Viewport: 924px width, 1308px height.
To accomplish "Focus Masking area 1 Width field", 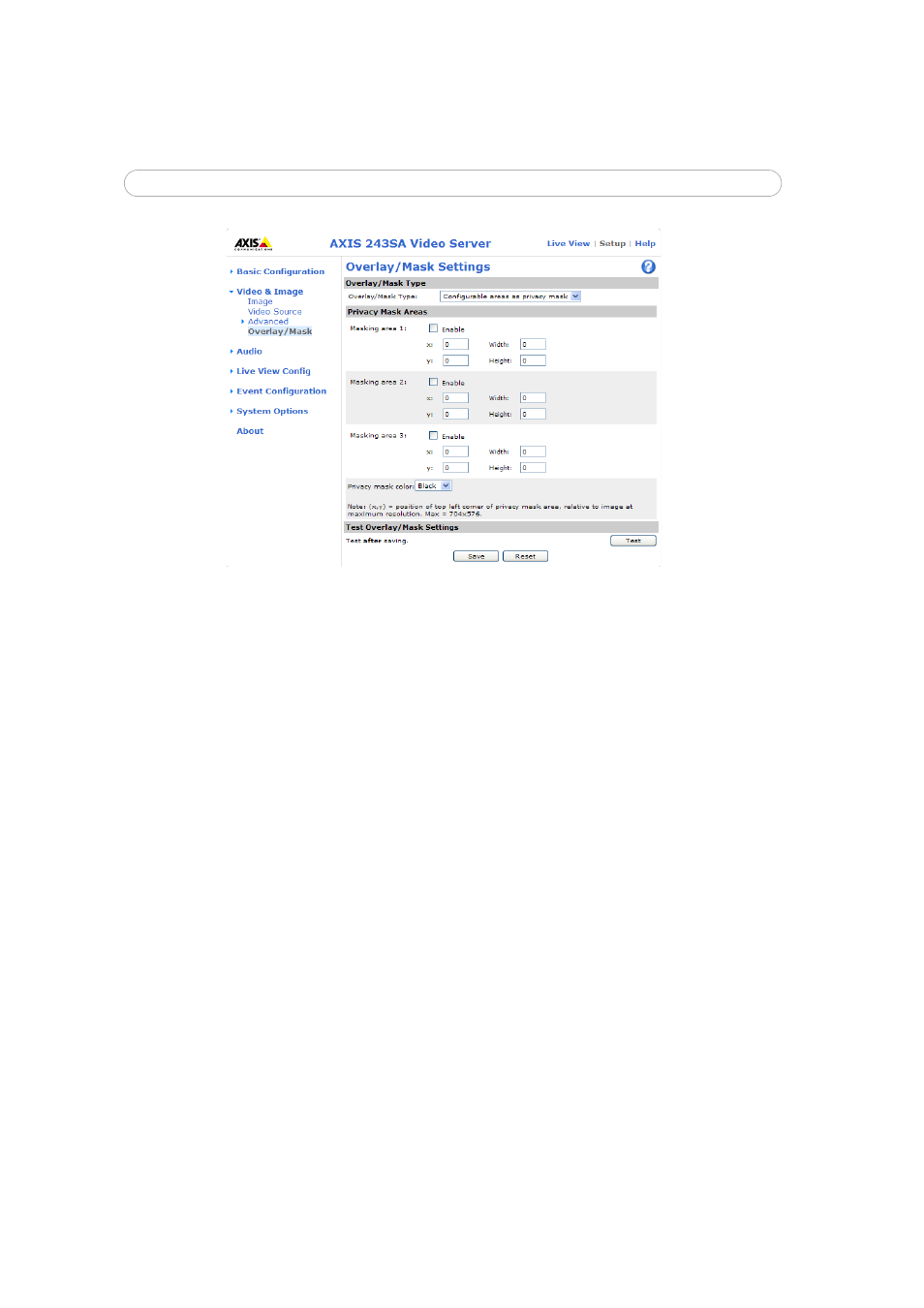I will coord(533,344).
